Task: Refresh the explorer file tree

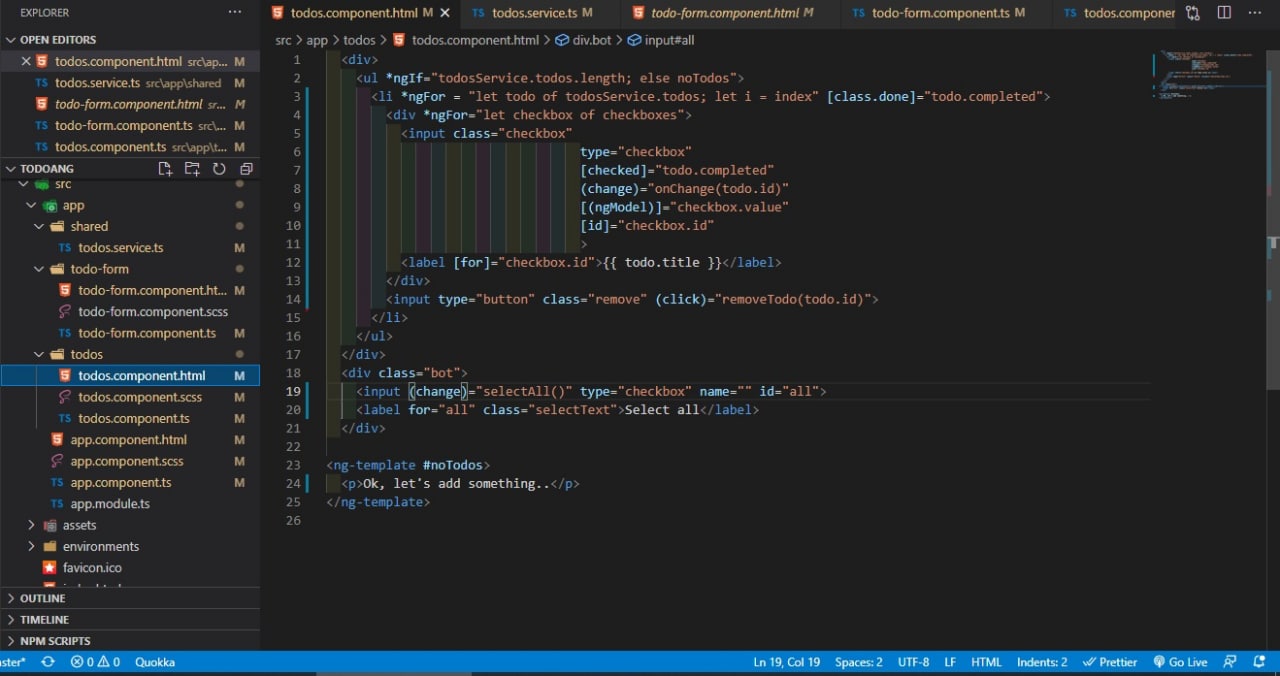Action: pyautogui.click(x=219, y=169)
